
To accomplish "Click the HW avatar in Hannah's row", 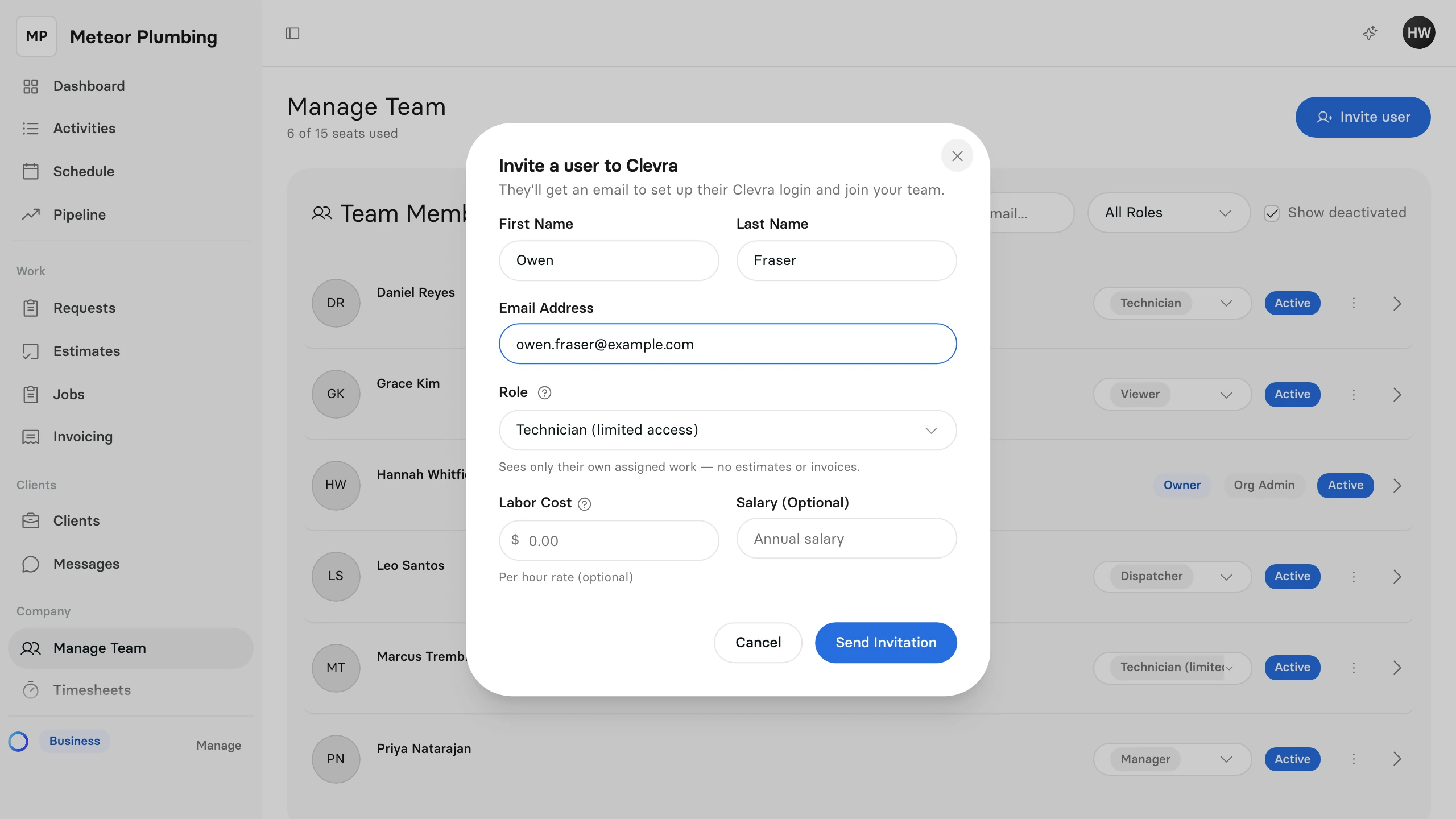I will 336,485.
